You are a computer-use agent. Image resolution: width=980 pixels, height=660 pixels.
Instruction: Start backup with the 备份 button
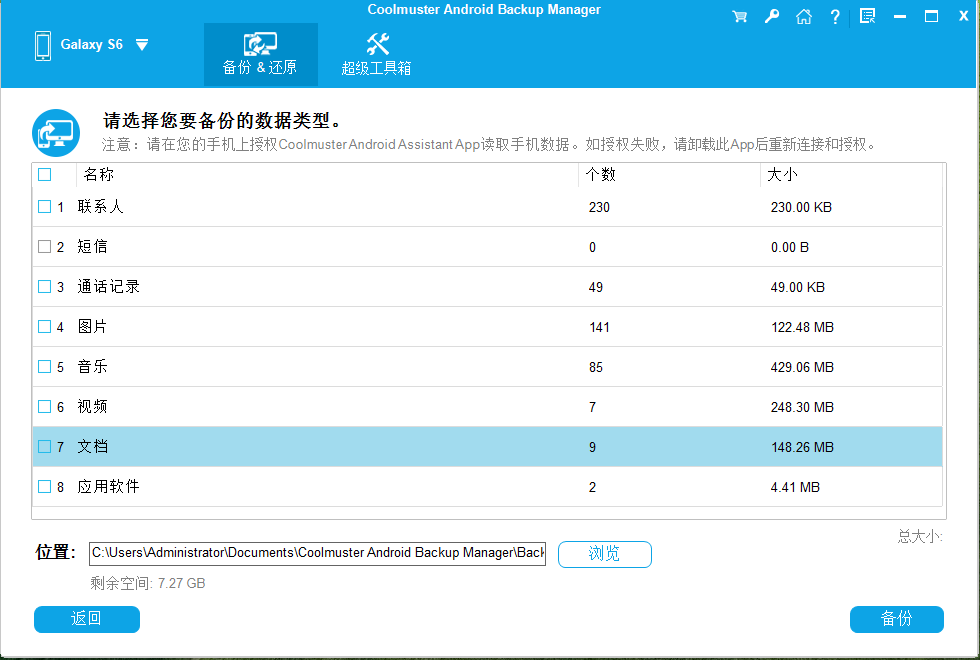coord(896,619)
